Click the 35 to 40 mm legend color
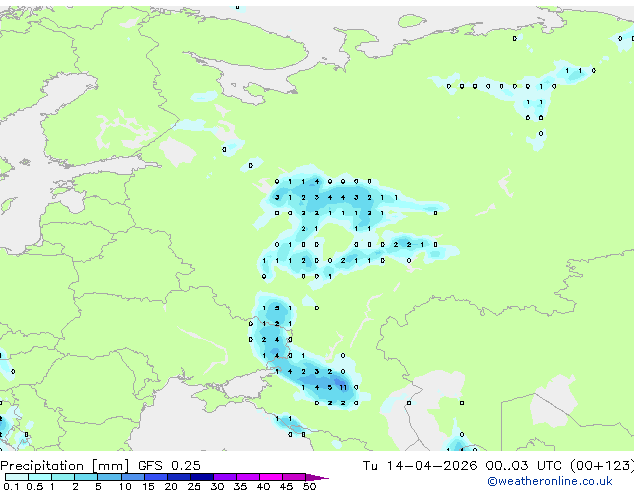This screenshot has height=490, width=634. pyautogui.click(x=247, y=477)
